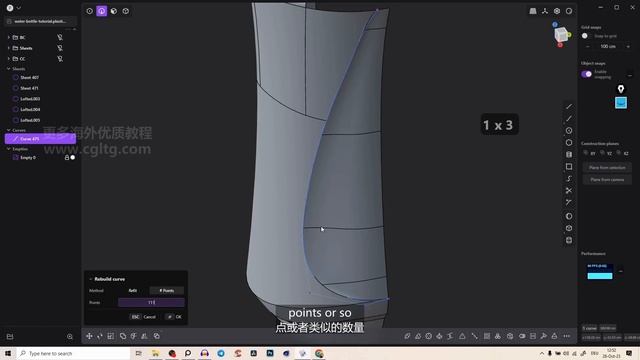Select solid selection mode icon
This screenshot has height=360, width=640.
coord(126,11)
